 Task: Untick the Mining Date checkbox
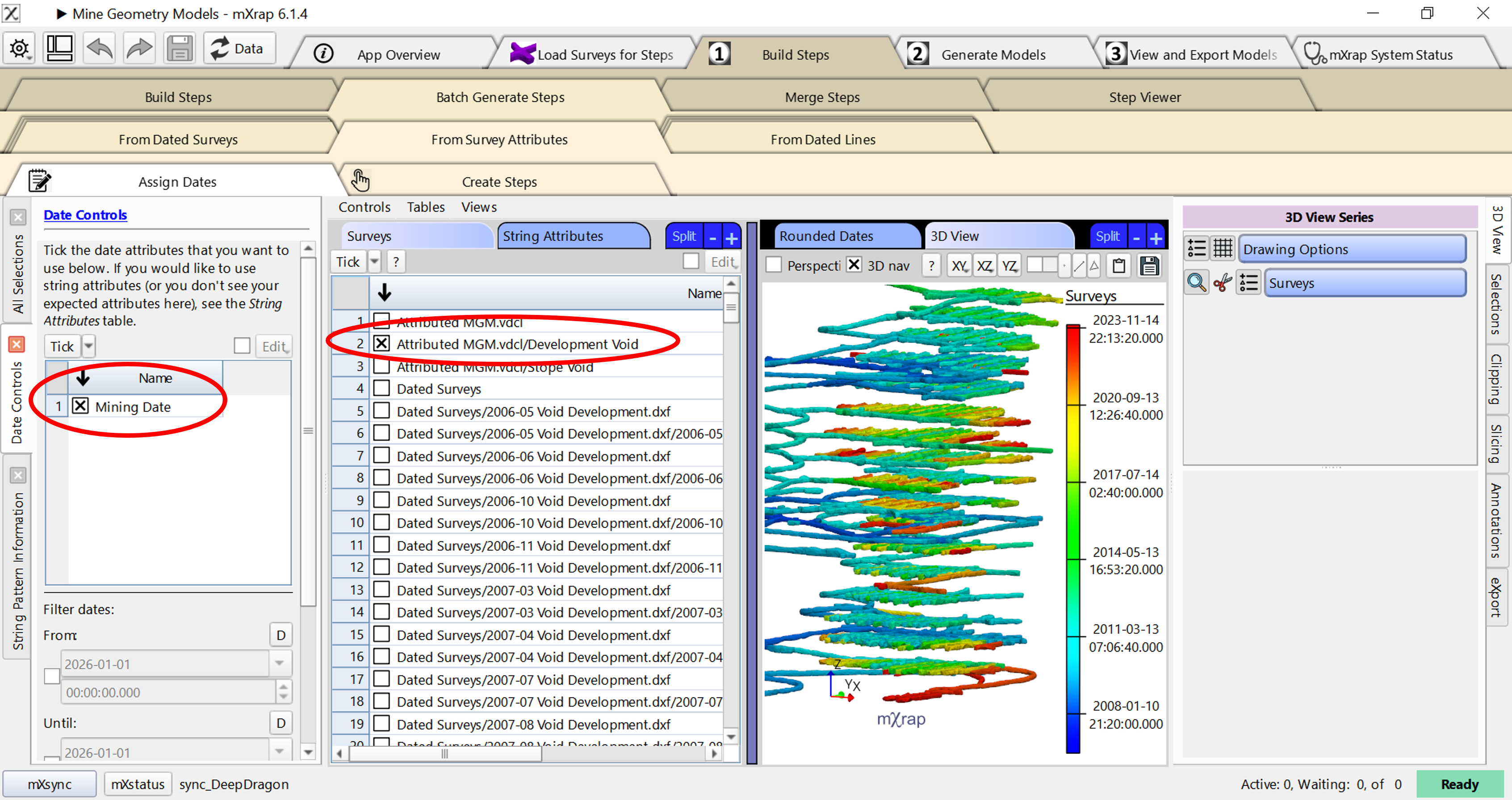[x=80, y=406]
